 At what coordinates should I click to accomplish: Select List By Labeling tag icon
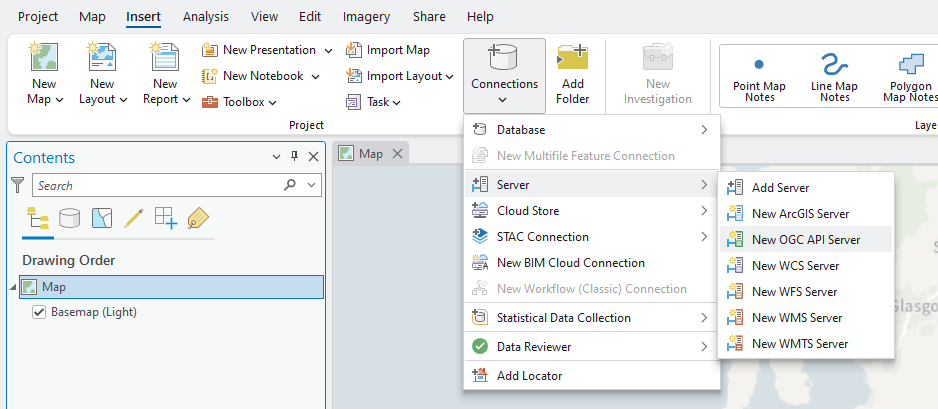point(197,218)
